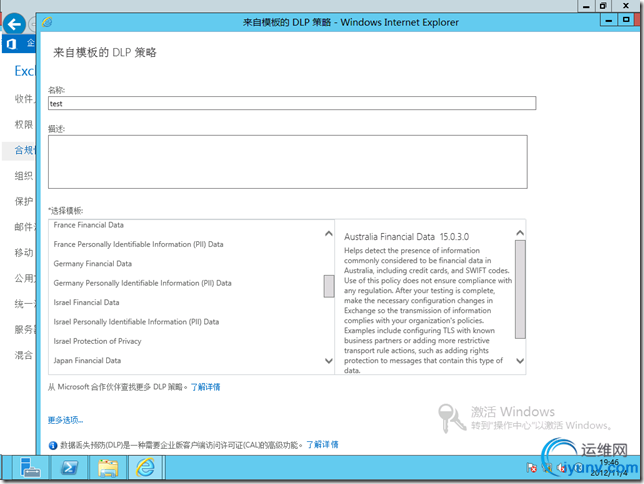Click the Internet Explorer icon in title bar
The width and height of the screenshot is (644, 484).
pyautogui.click(x=47, y=22)
